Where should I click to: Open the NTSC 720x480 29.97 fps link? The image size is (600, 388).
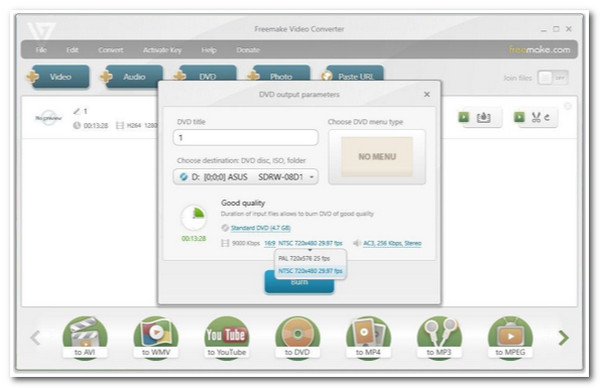310,243
